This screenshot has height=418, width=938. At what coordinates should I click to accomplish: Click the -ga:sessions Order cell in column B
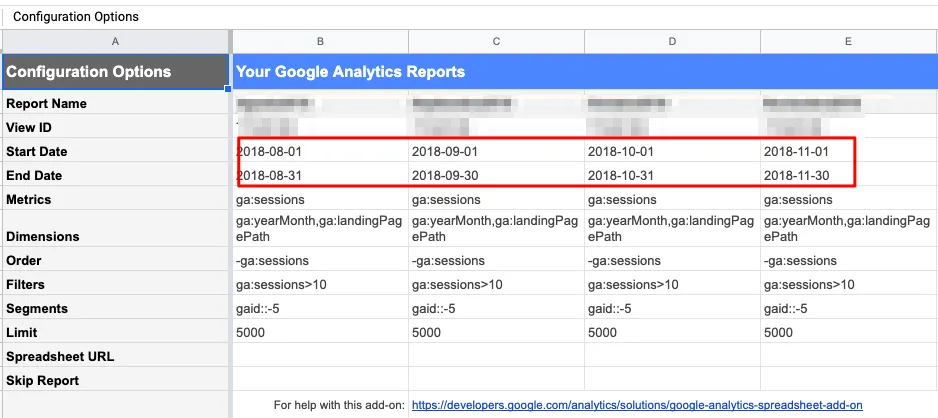pos(321,260)
